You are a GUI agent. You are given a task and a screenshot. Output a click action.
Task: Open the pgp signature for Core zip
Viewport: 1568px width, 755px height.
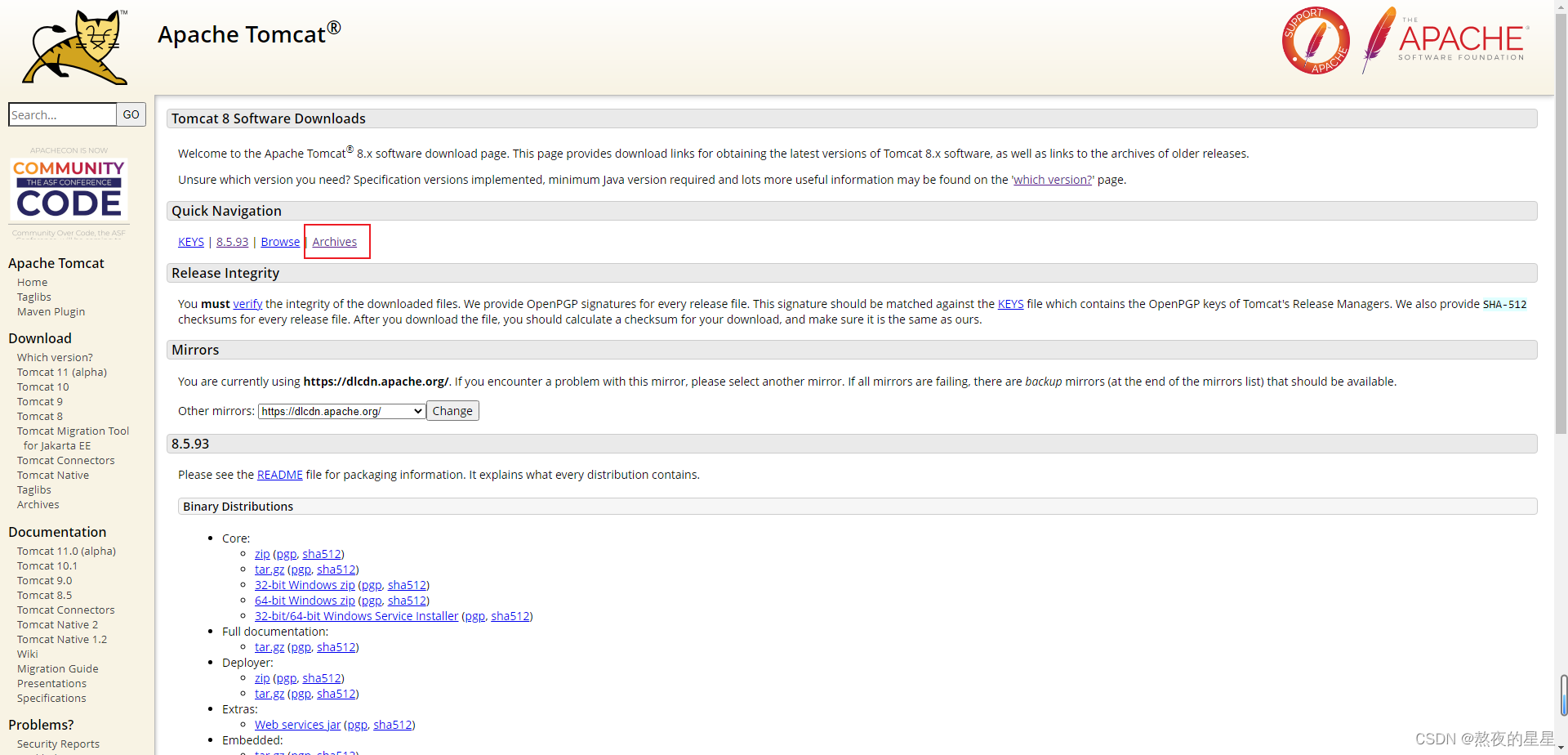pyautogui.click(x=286, y=554)
